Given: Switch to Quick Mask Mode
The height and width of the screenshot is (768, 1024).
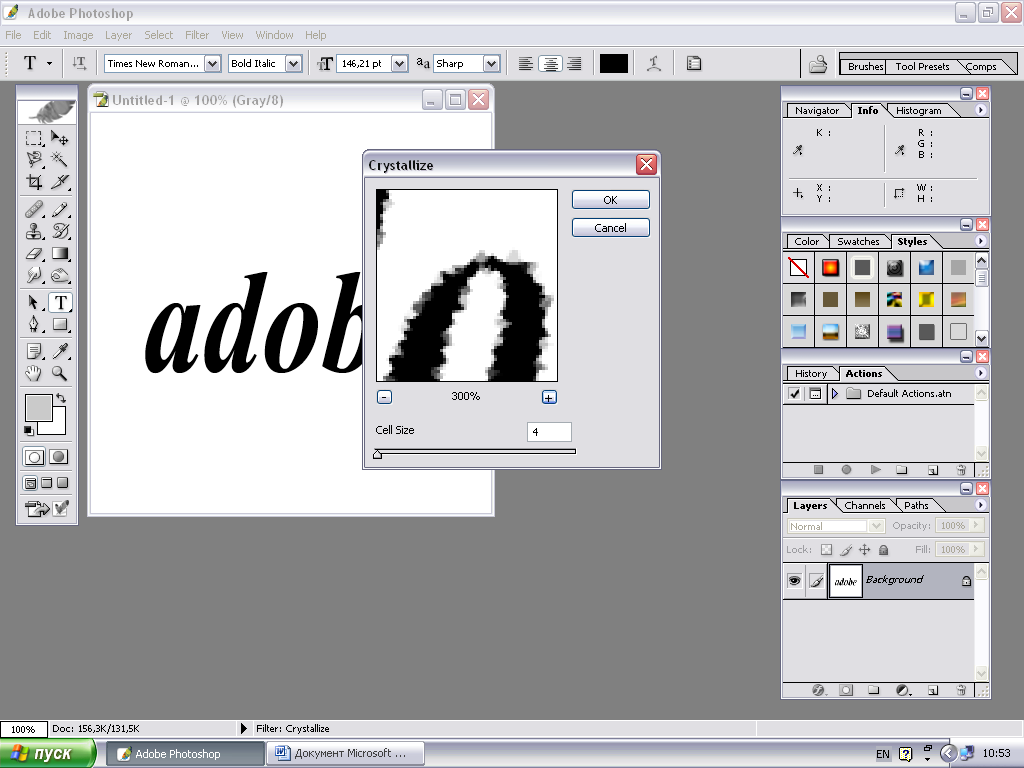Looking at the screenshot, I should (59, 457).
